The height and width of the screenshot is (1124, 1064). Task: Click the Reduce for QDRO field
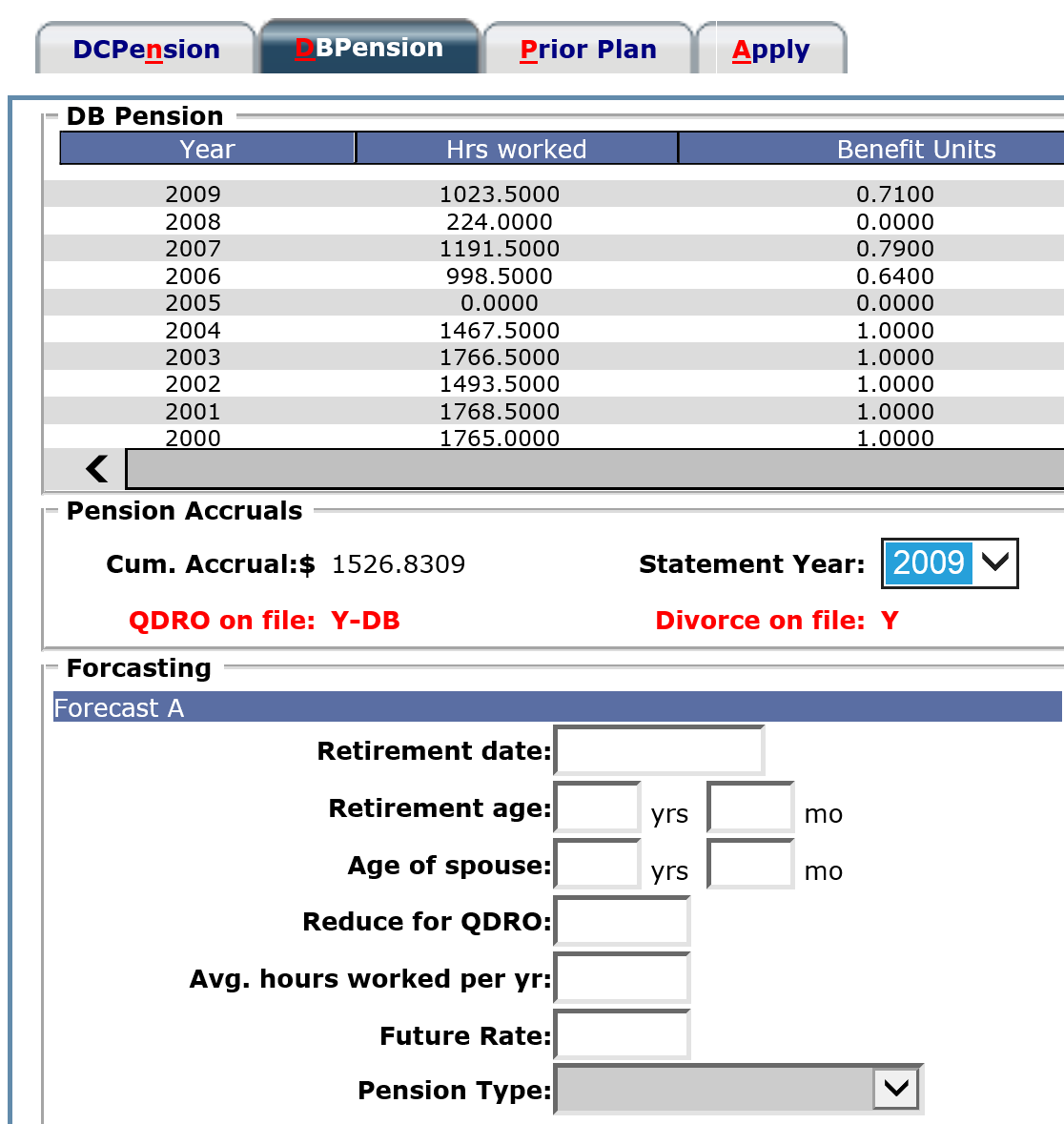(x=622, y=921)
